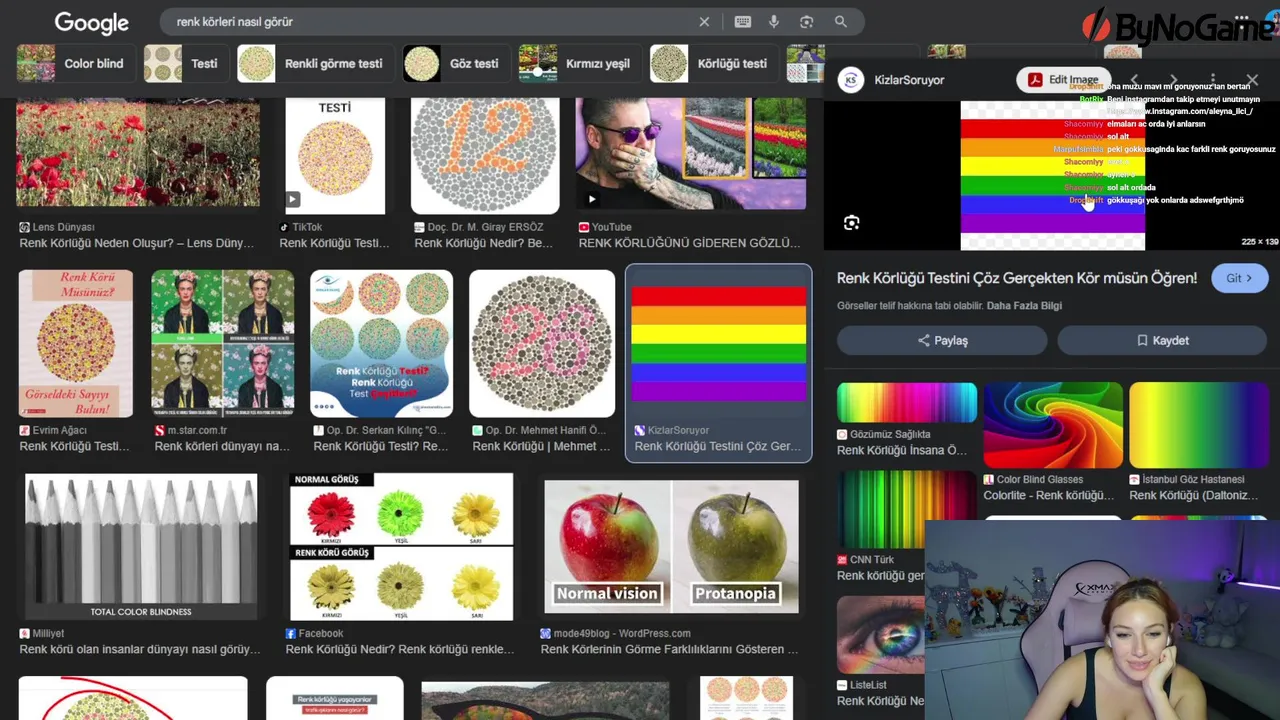Select the 'Testi' filter chip

tap(185, 63)
